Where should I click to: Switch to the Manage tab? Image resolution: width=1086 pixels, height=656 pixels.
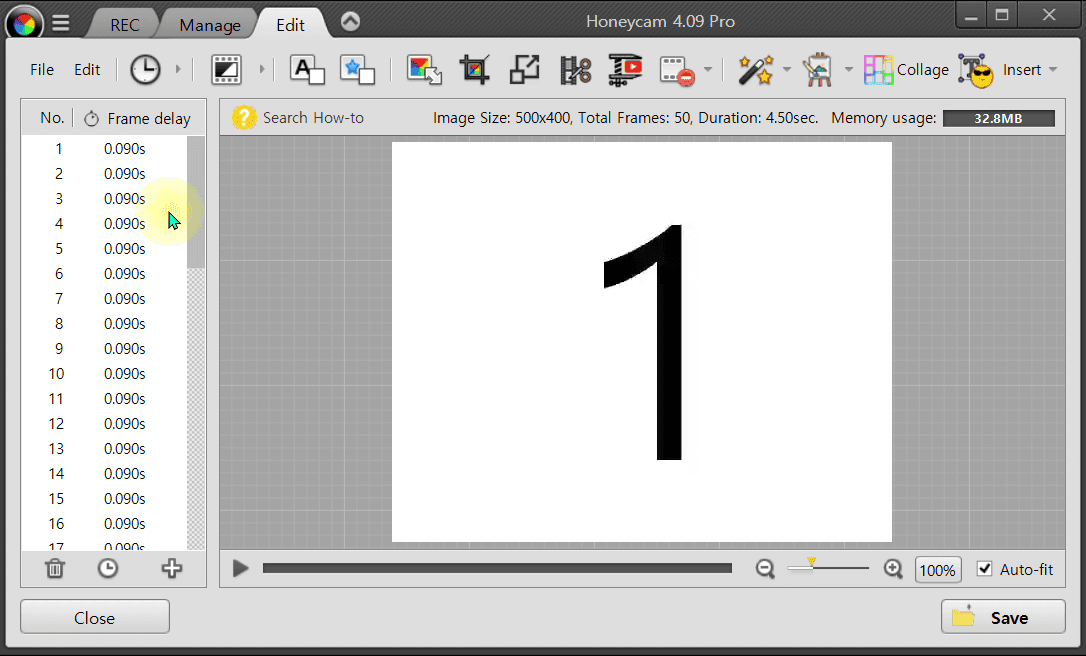pos(210,25)
